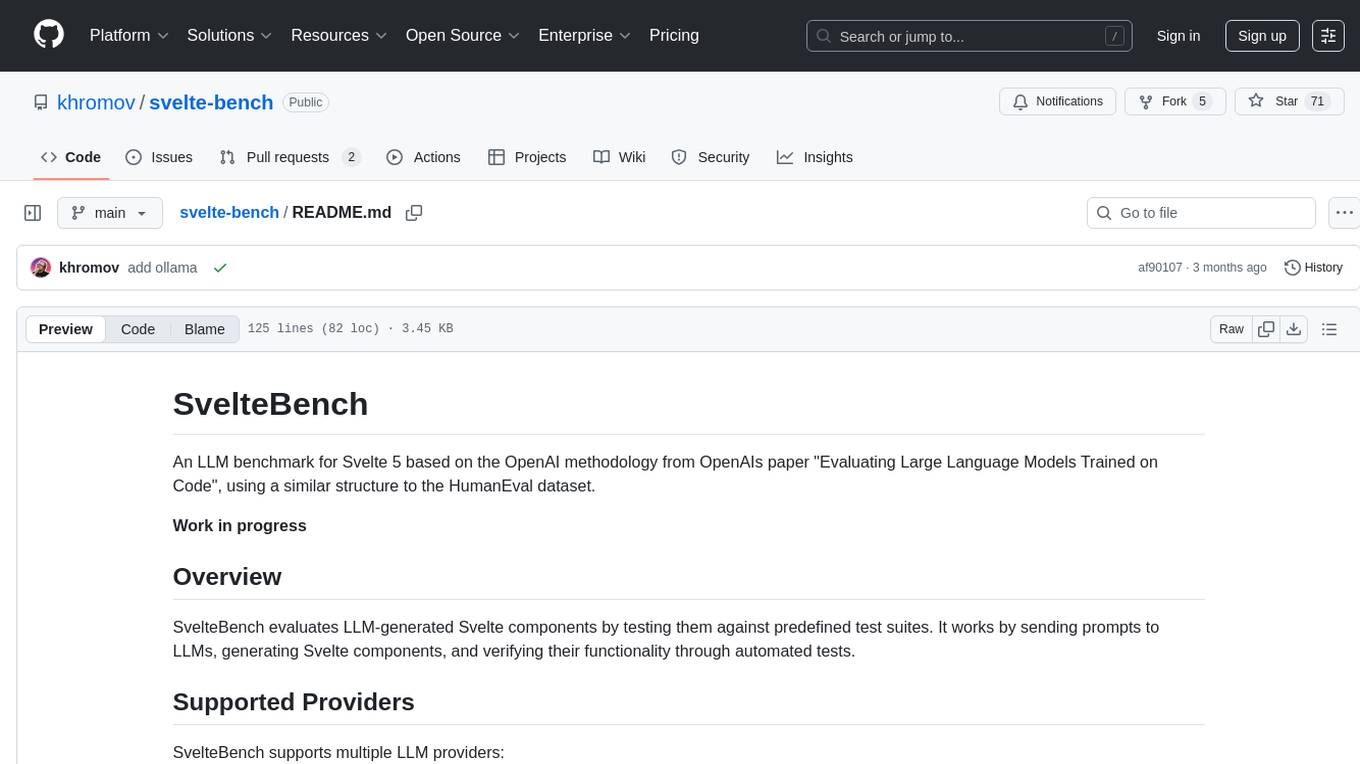Click the 125 lines file info text
The image size is (1360, 764).
point(350,329)
